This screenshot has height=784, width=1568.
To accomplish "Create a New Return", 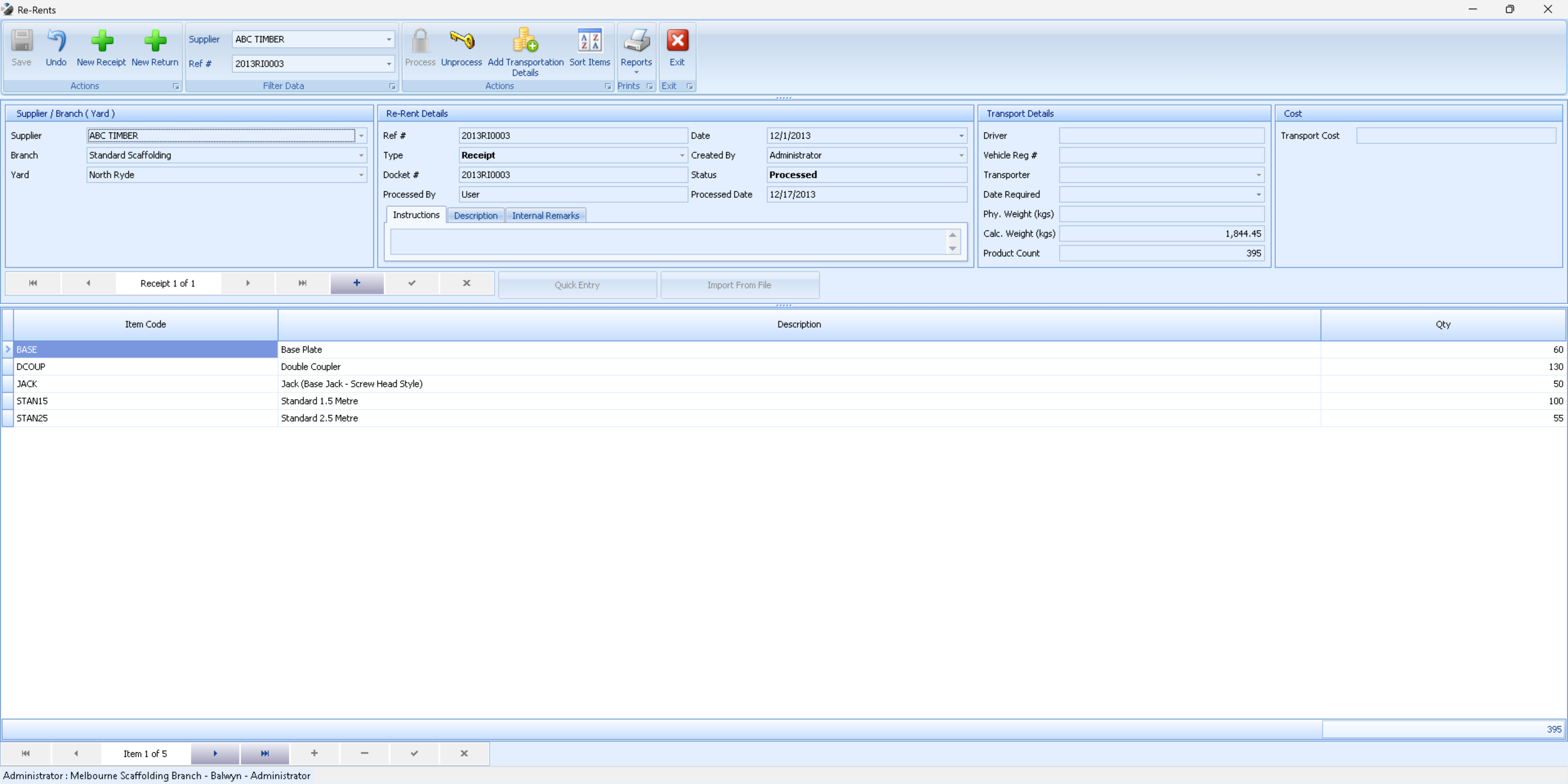I will (154, 42).
